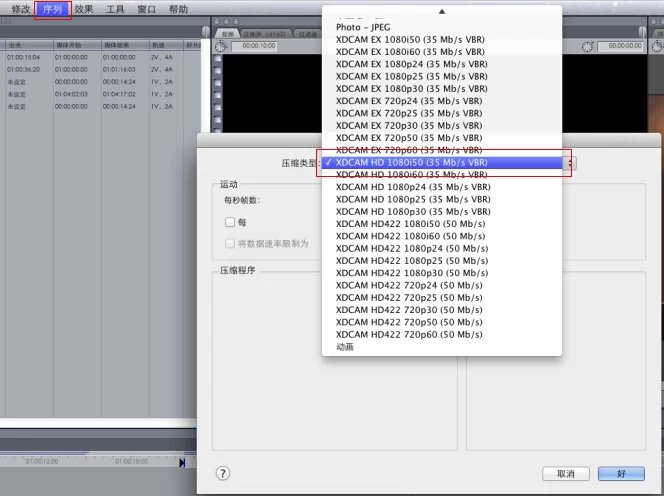Choose XDCAM HD422 720p30 (50 Mb/s)

(x=442, y=310)
